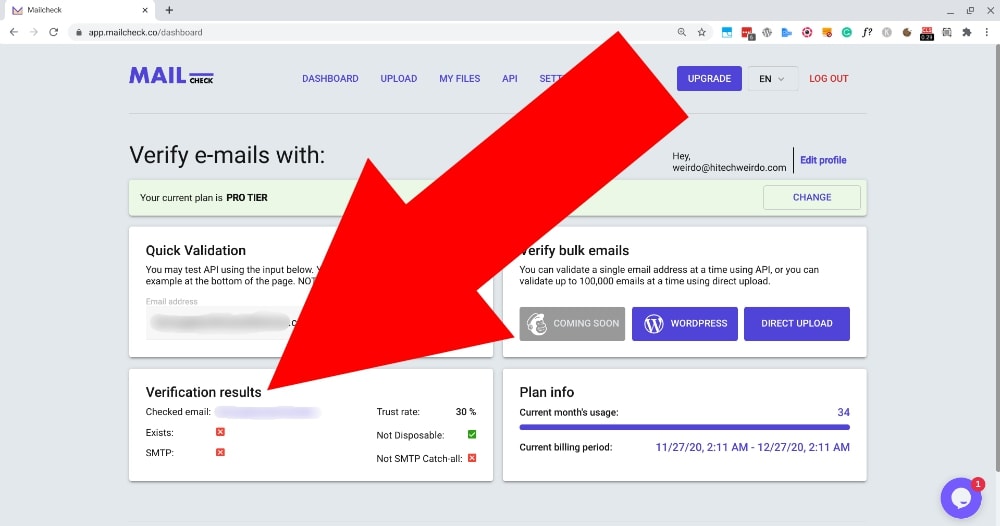1000x526 pixels.
Task: Click the CLS 0.28 extension icon
Action: coord(927,33)
